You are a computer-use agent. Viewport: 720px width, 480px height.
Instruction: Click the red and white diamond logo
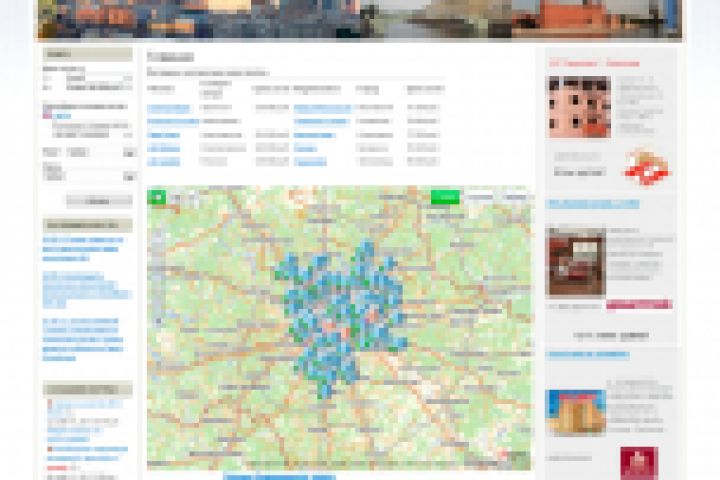pos(647,167)
